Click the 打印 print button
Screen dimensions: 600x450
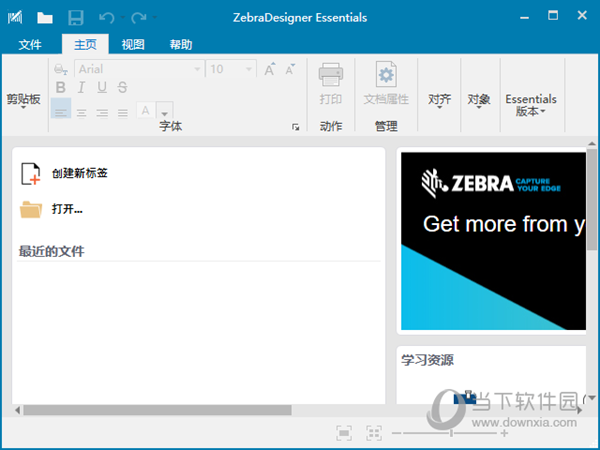click(x=331, y=84)
